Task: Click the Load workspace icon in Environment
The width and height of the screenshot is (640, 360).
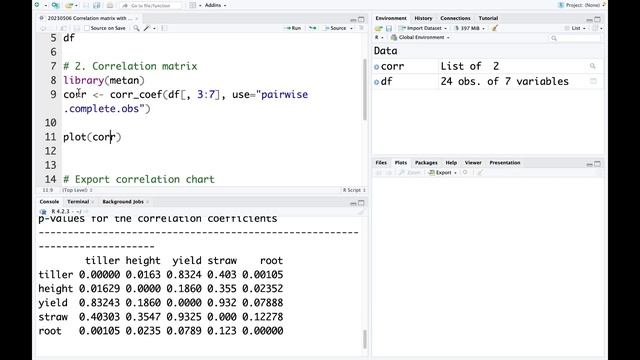Action: [379, 28]
